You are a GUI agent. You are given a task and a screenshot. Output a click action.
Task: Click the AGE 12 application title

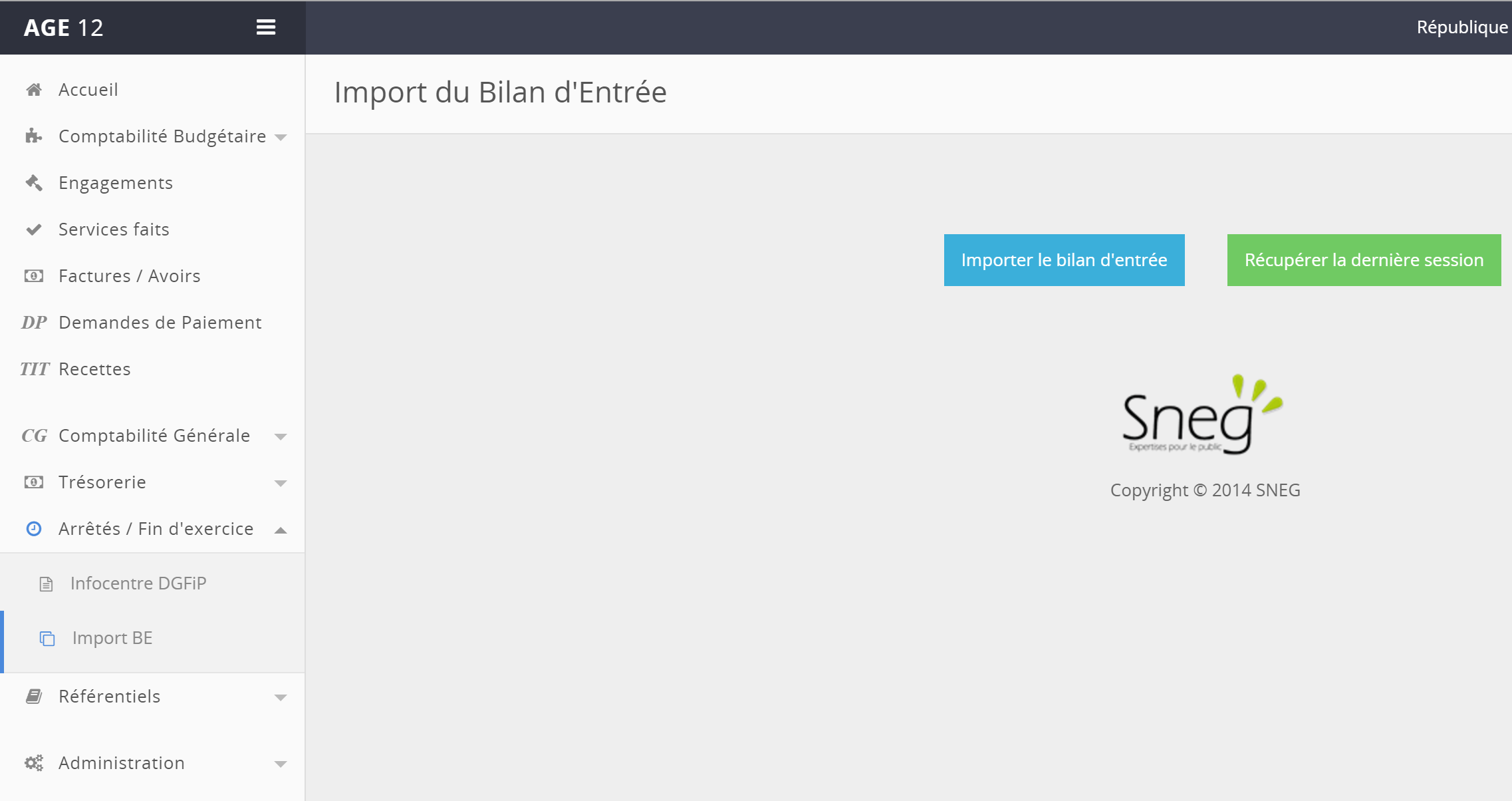[64, 28]
